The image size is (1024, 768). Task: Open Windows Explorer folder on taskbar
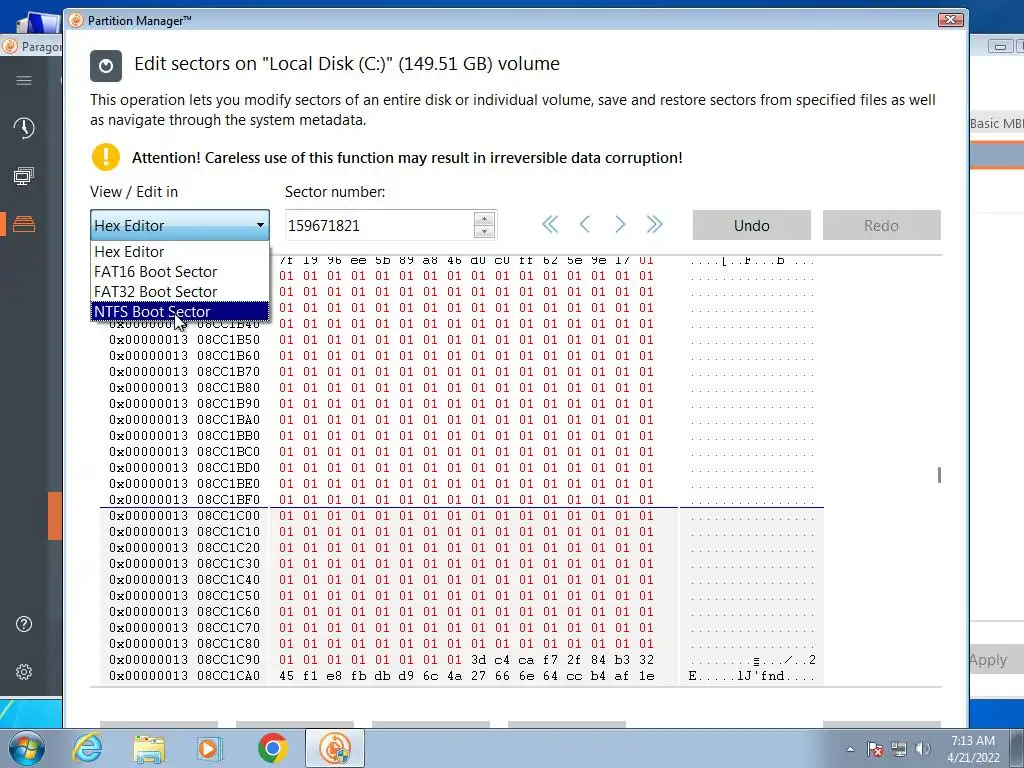pos(149,748)
